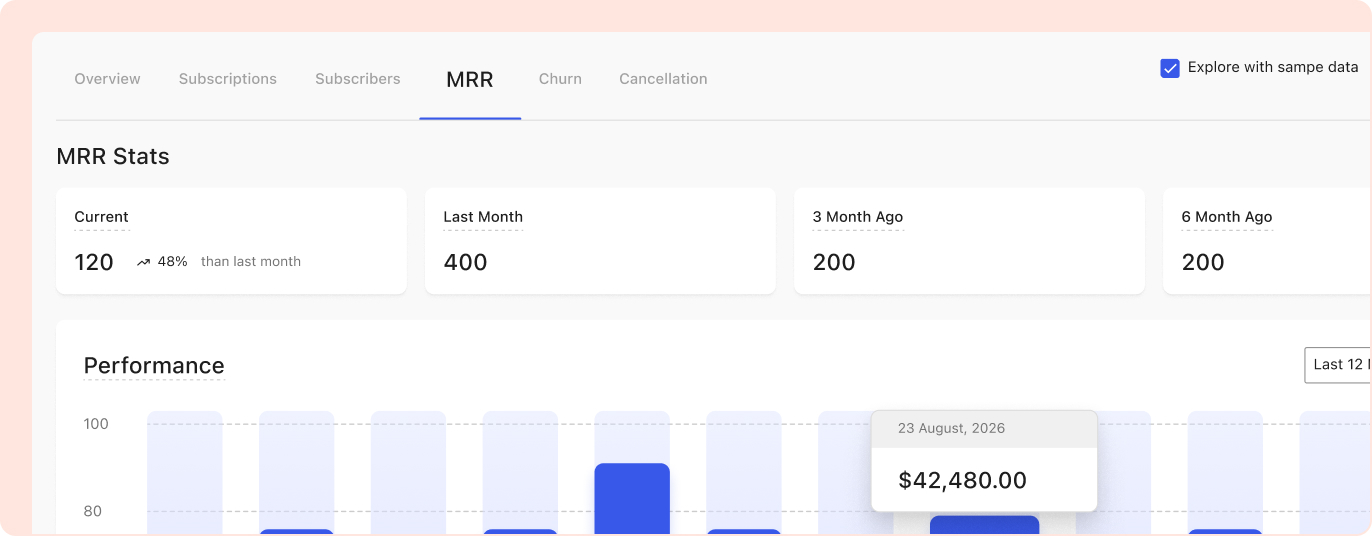Switch to the Overview tab
This screenshot has width=1372, height=536.
click(x=107, y=79)
